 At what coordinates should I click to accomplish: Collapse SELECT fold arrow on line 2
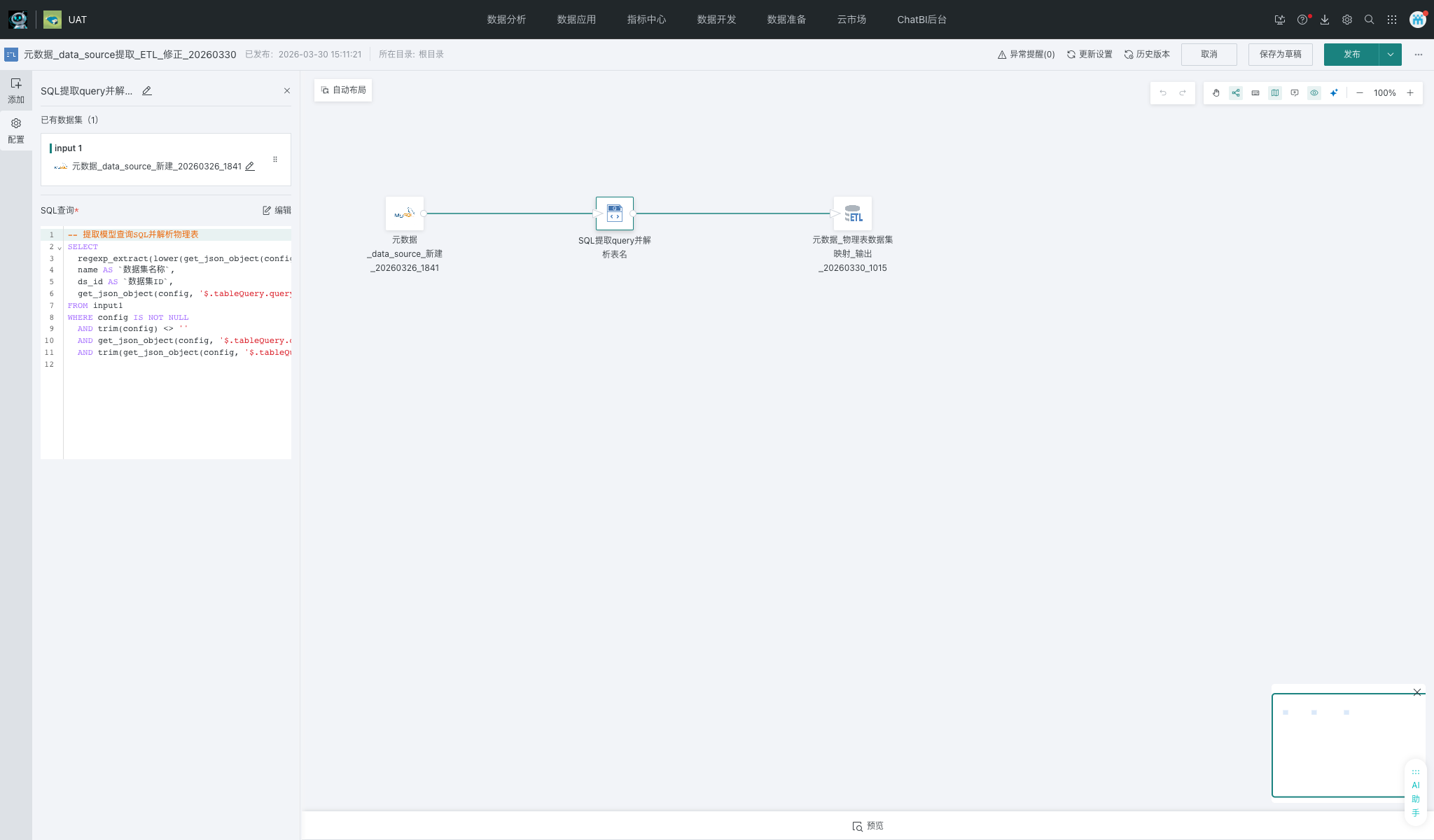point(60,248)
